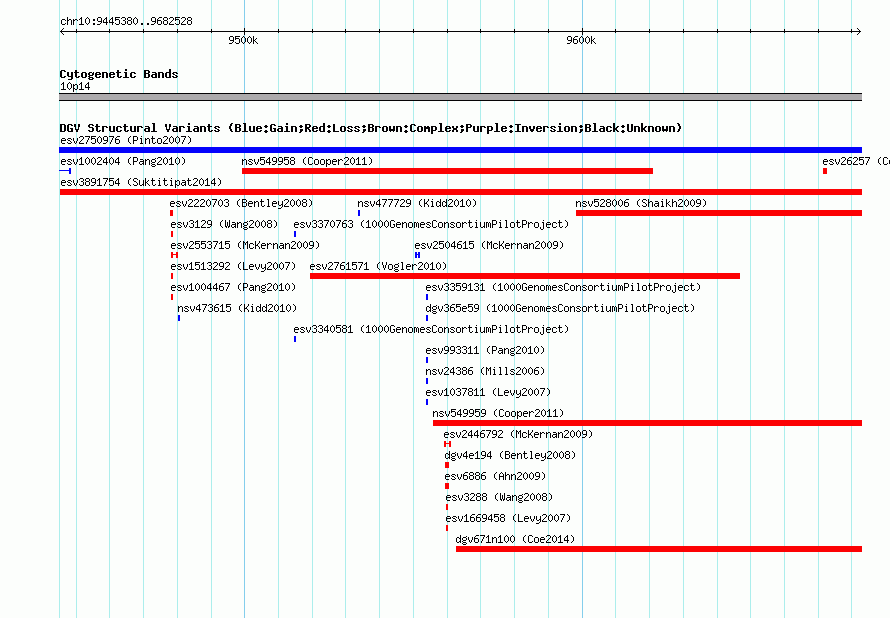Click nsv549958 (Cooper2011) label
The width and height of the screenshot is (890, 618).
[x=307, y=161]
